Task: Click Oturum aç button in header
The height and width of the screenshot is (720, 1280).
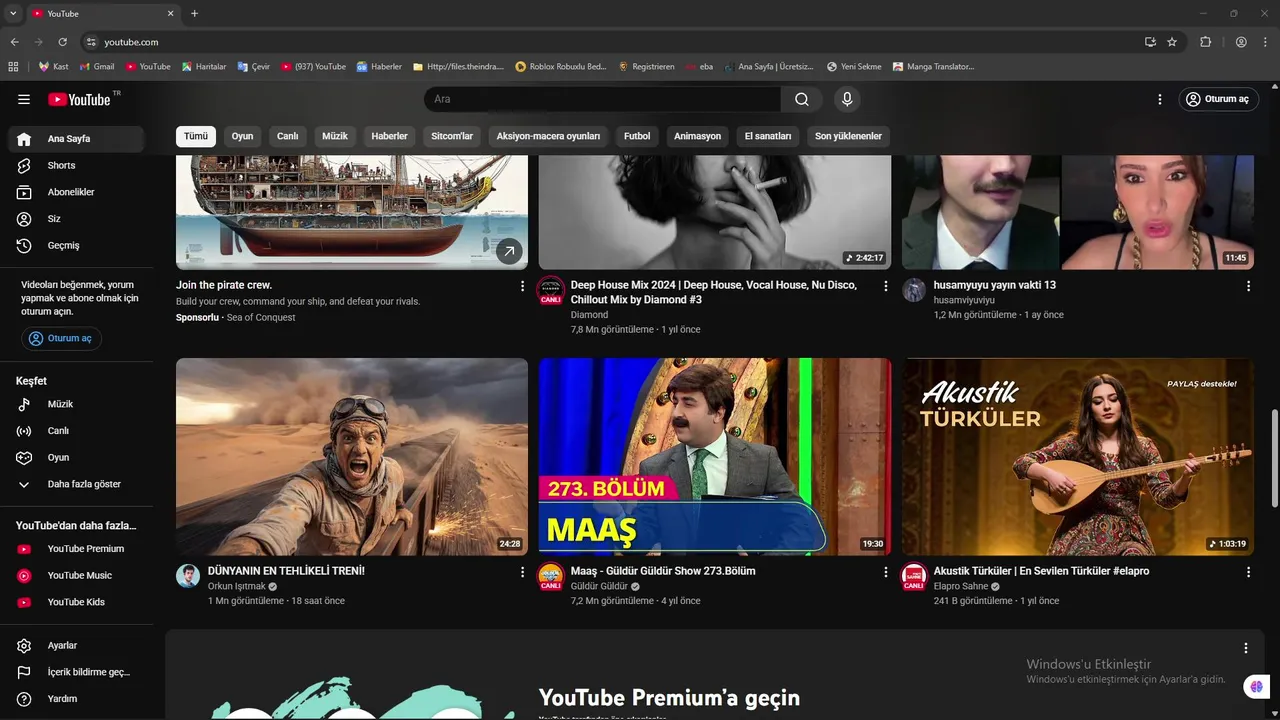Action: pyautogui.click(x=1217, y=99)
